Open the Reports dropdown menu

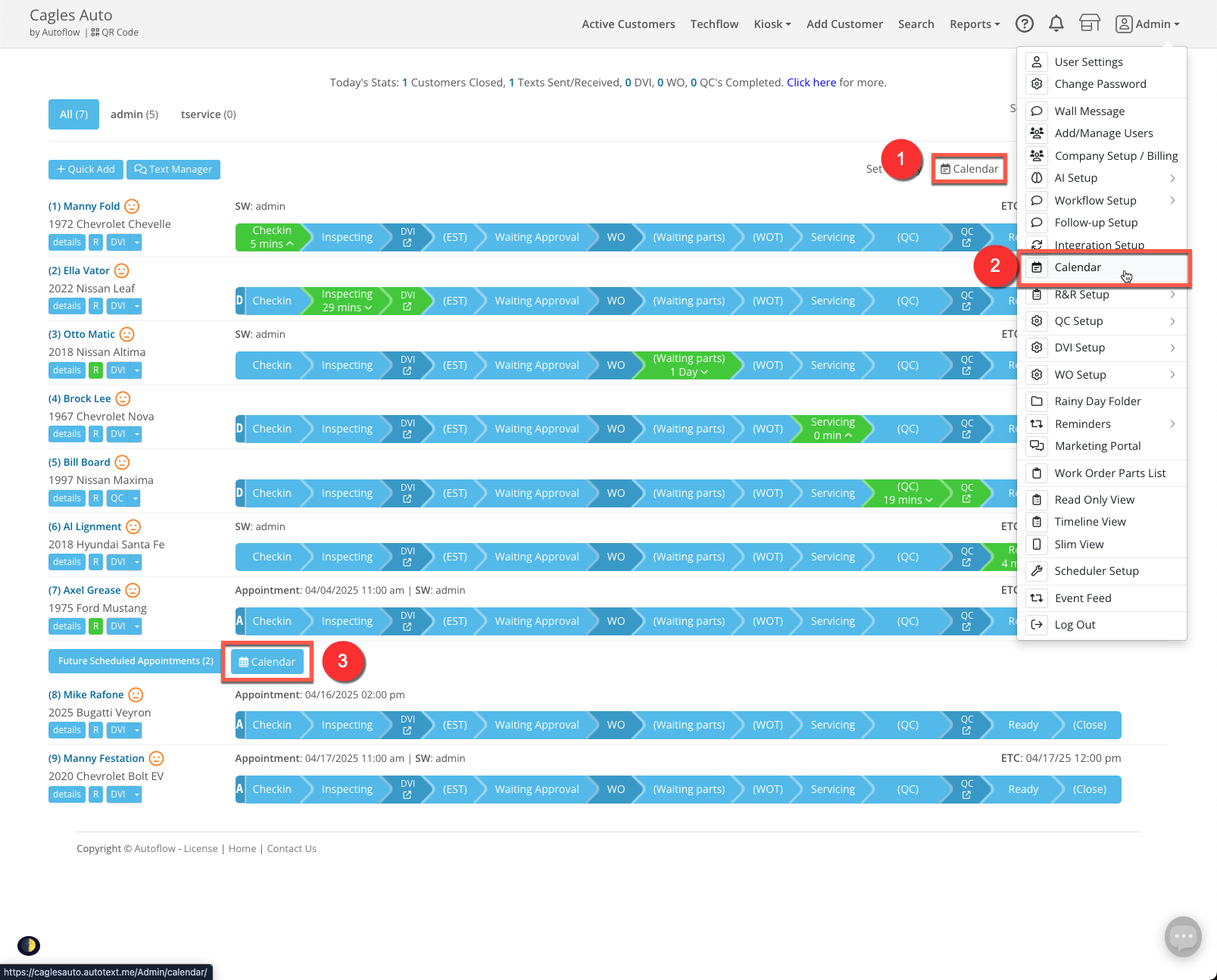(975, 24)
